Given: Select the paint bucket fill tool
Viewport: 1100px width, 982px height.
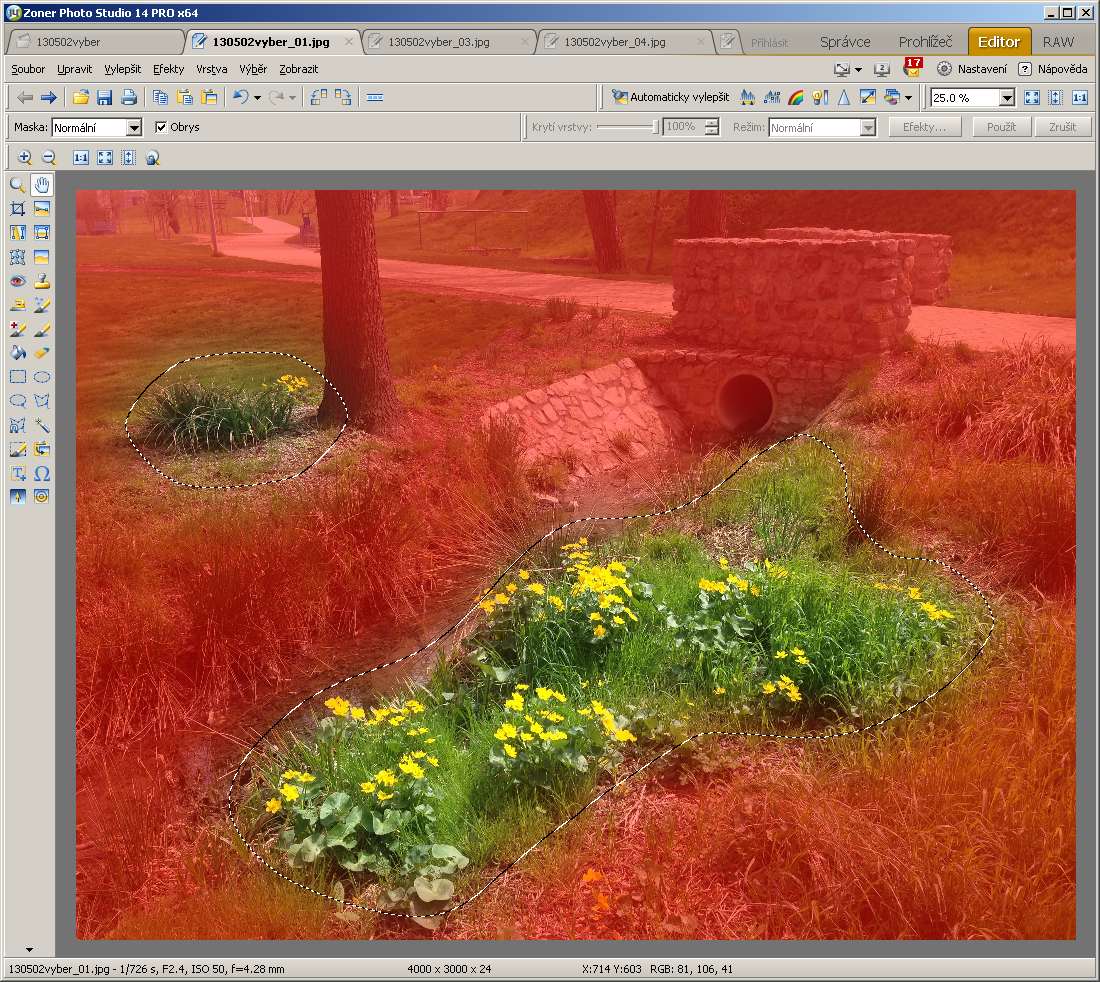Looking at the screenshot, I should 17,353.
